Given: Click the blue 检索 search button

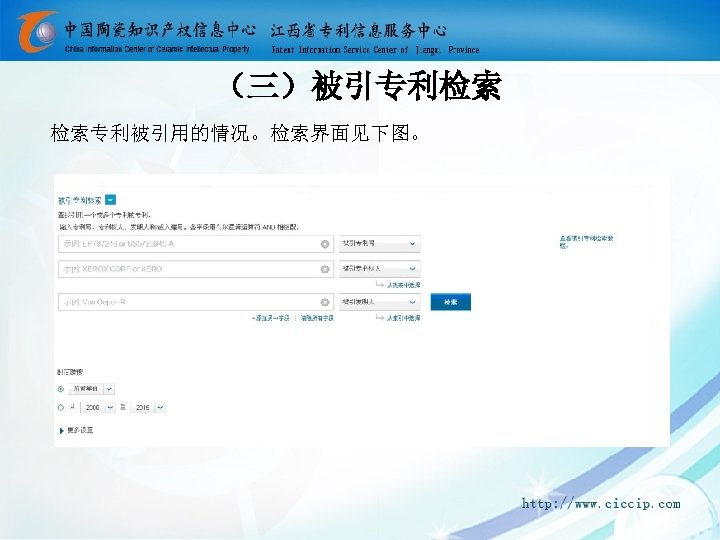Looking at the screenshot, I should [x=450, y=302].
